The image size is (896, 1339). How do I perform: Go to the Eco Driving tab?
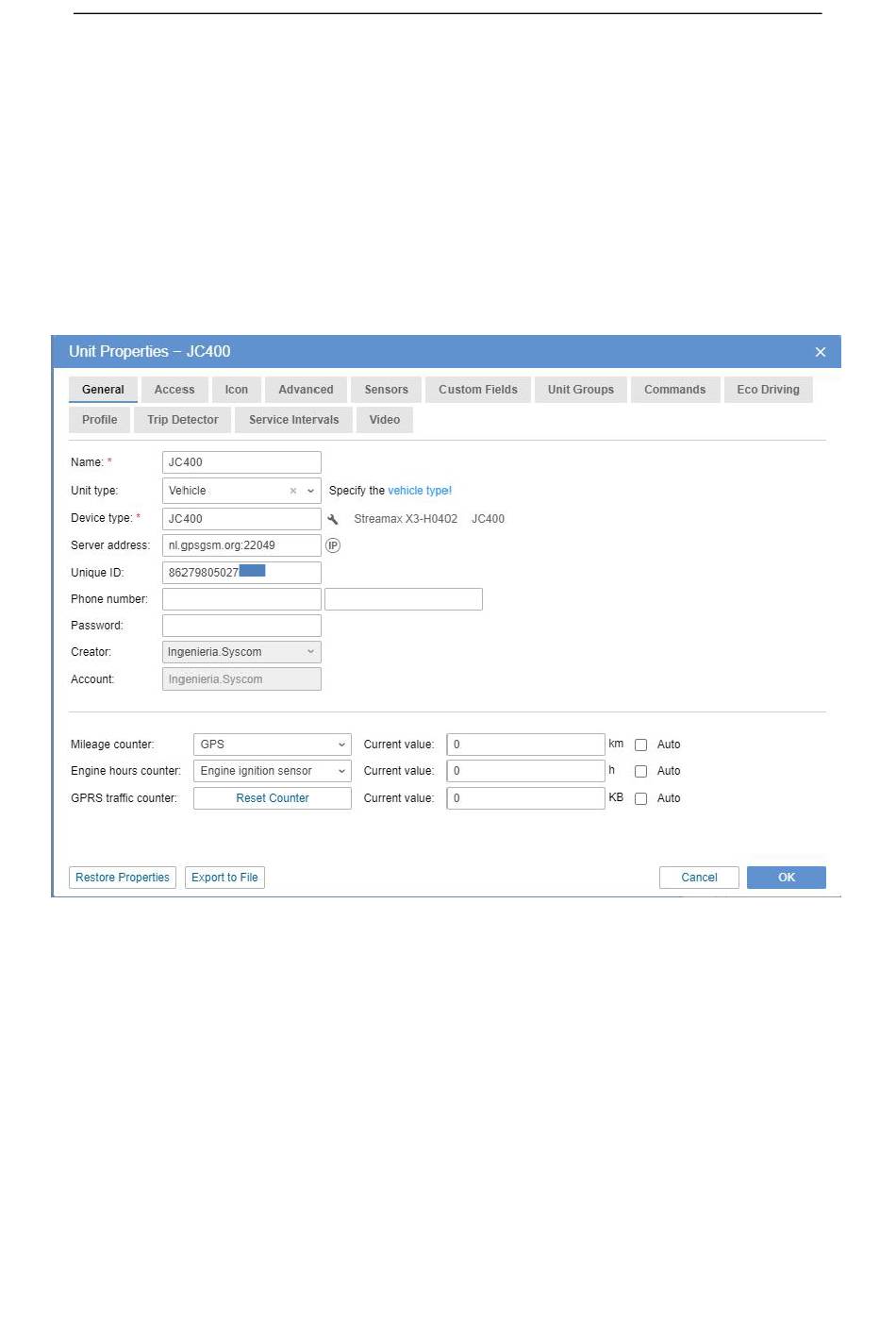(x=767, y=390)
